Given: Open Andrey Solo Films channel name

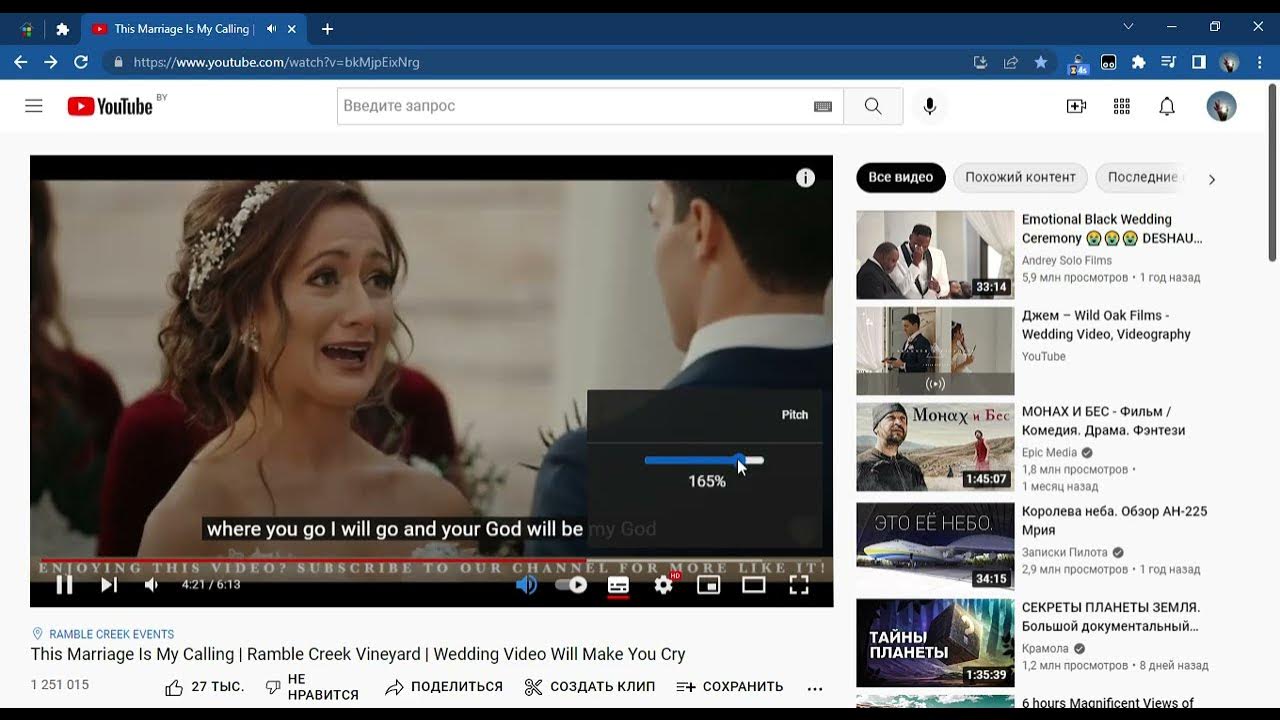Looking at the screenshot, I should 1066,260.
